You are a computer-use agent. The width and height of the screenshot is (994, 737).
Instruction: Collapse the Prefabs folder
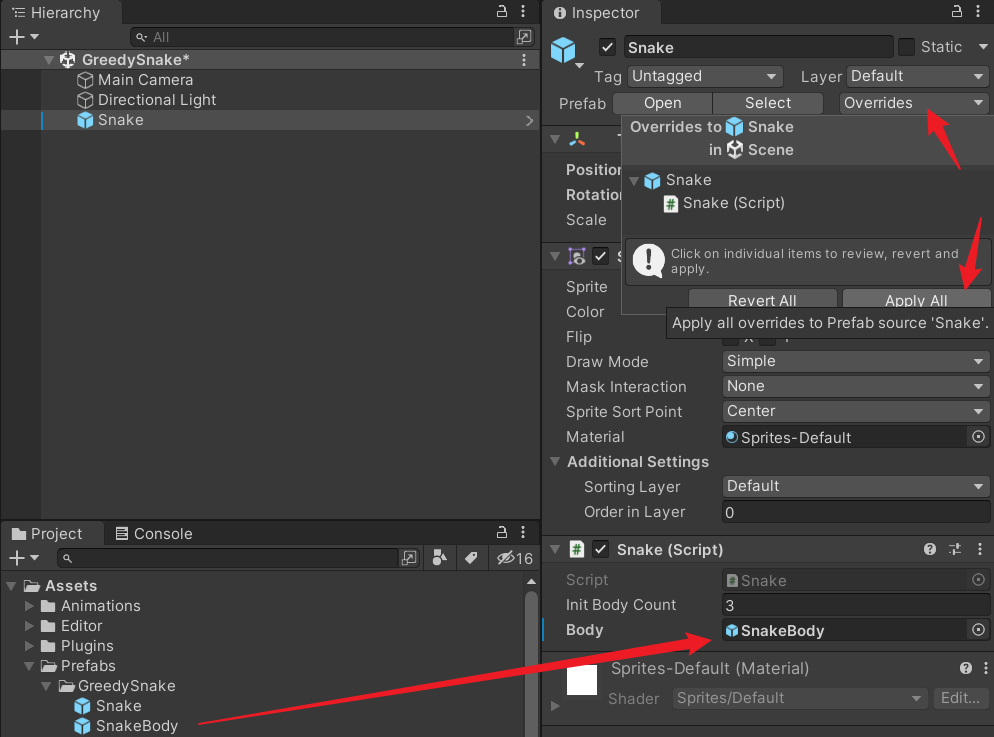[x=29, y=666]
